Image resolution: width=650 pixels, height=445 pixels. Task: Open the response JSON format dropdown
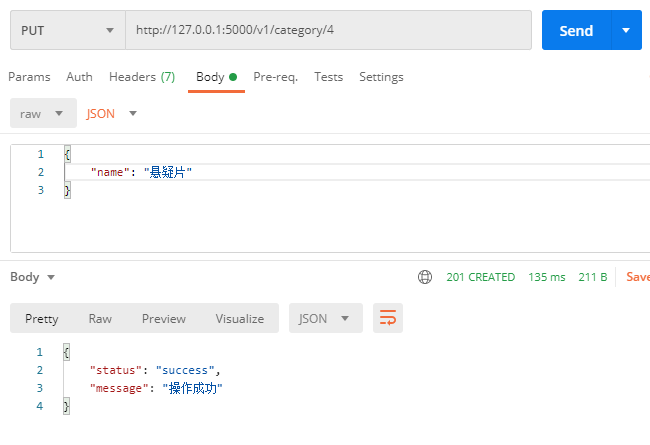coord(324,318)
